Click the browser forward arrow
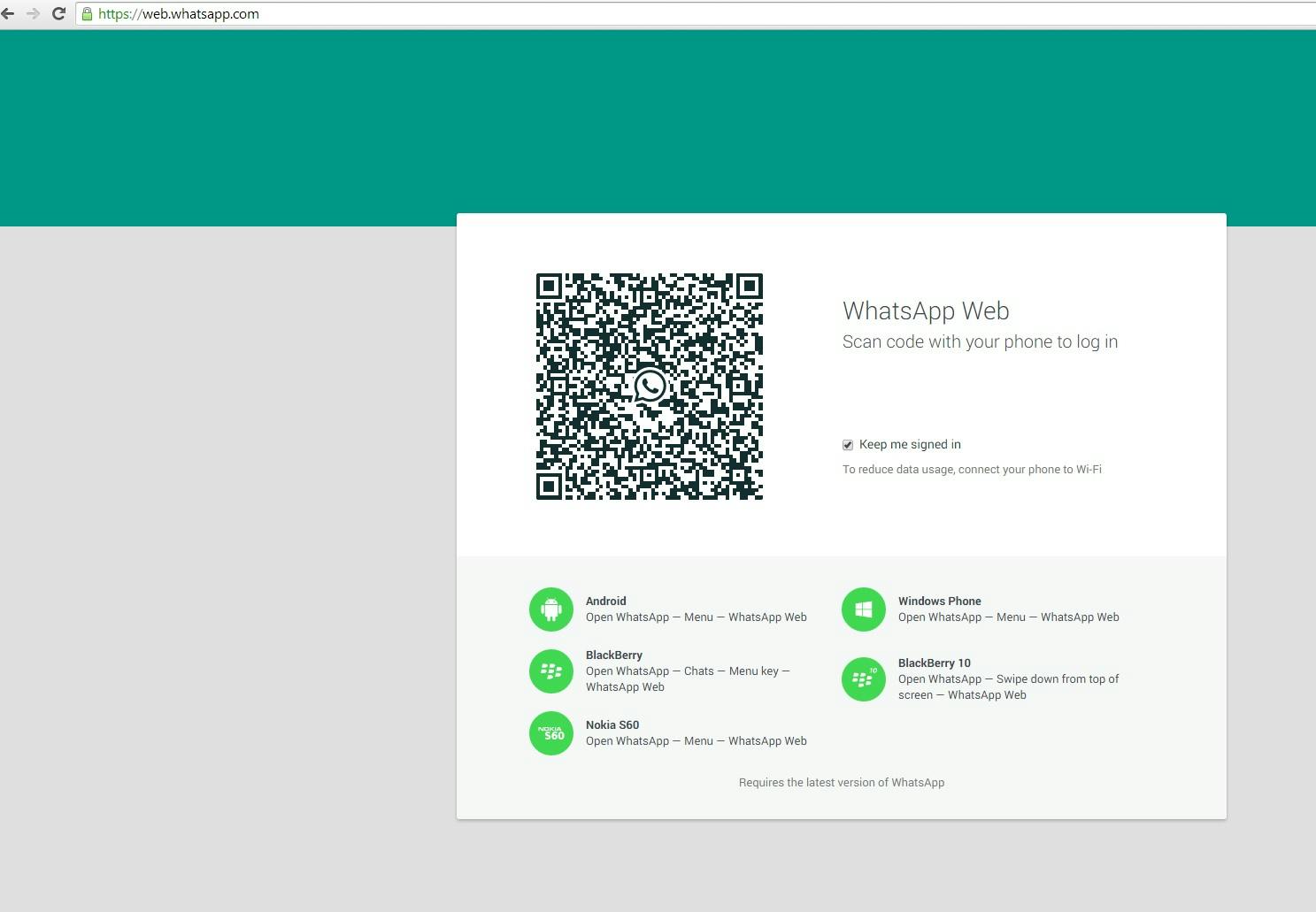The width and height of the screenshot is (1316, 912). click(33, 13)
